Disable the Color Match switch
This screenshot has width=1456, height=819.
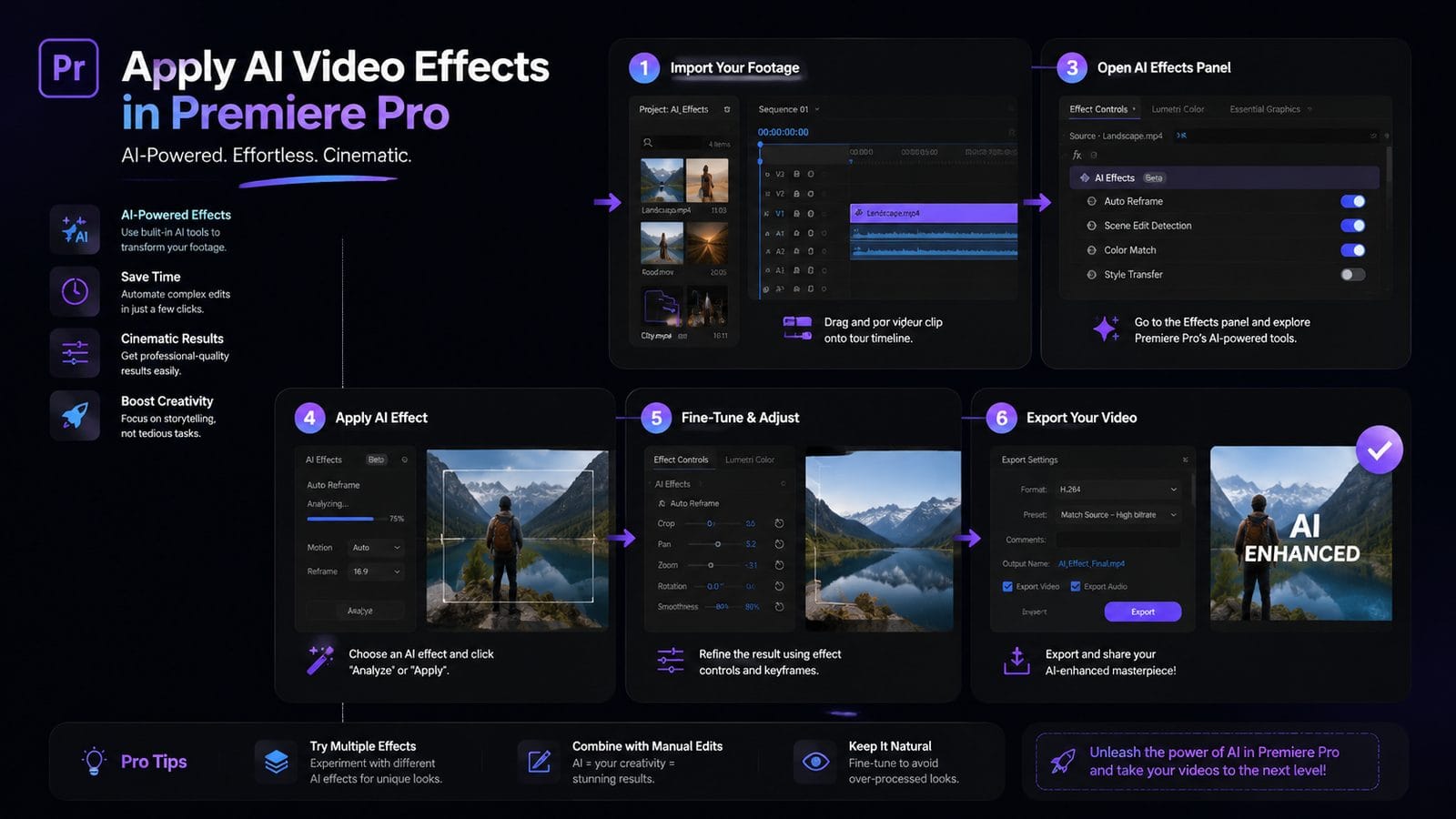point(1352,250)
